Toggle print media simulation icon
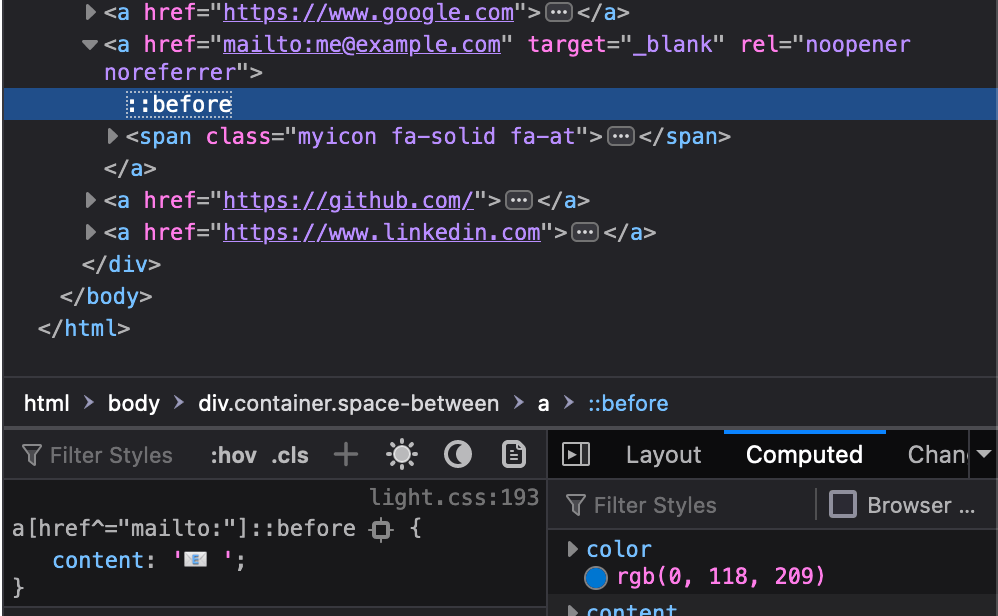The image size is (998, 616). [513, 454]
